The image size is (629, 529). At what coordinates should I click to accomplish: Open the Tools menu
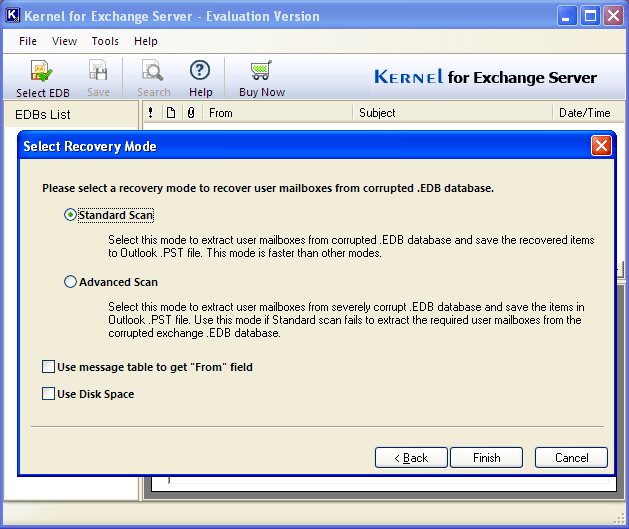(x=105, y=41)
